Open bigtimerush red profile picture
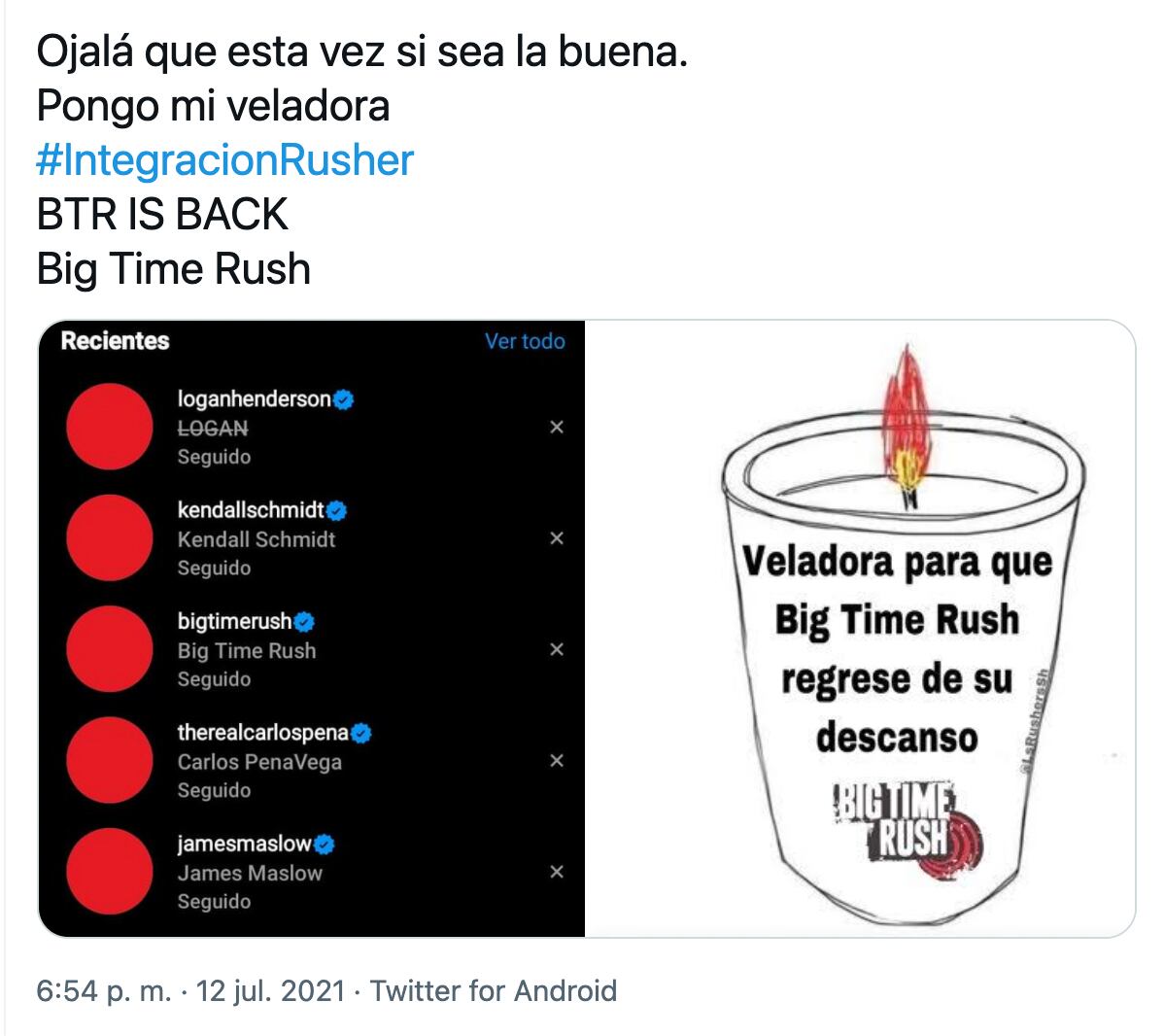 pos(110,649)
